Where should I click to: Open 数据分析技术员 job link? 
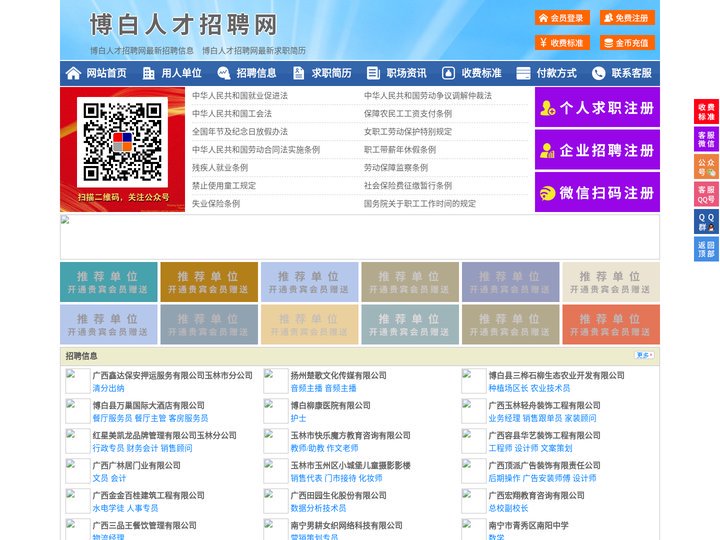(x=318, y=508)
